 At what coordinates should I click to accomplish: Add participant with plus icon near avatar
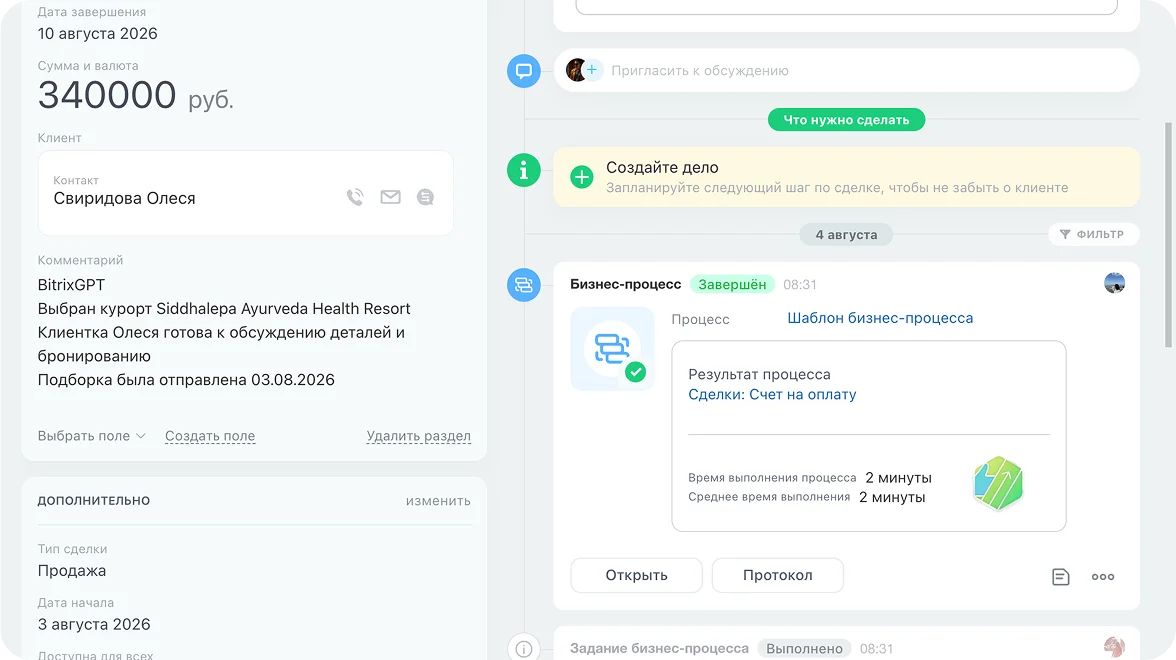(x=592, y=70)
